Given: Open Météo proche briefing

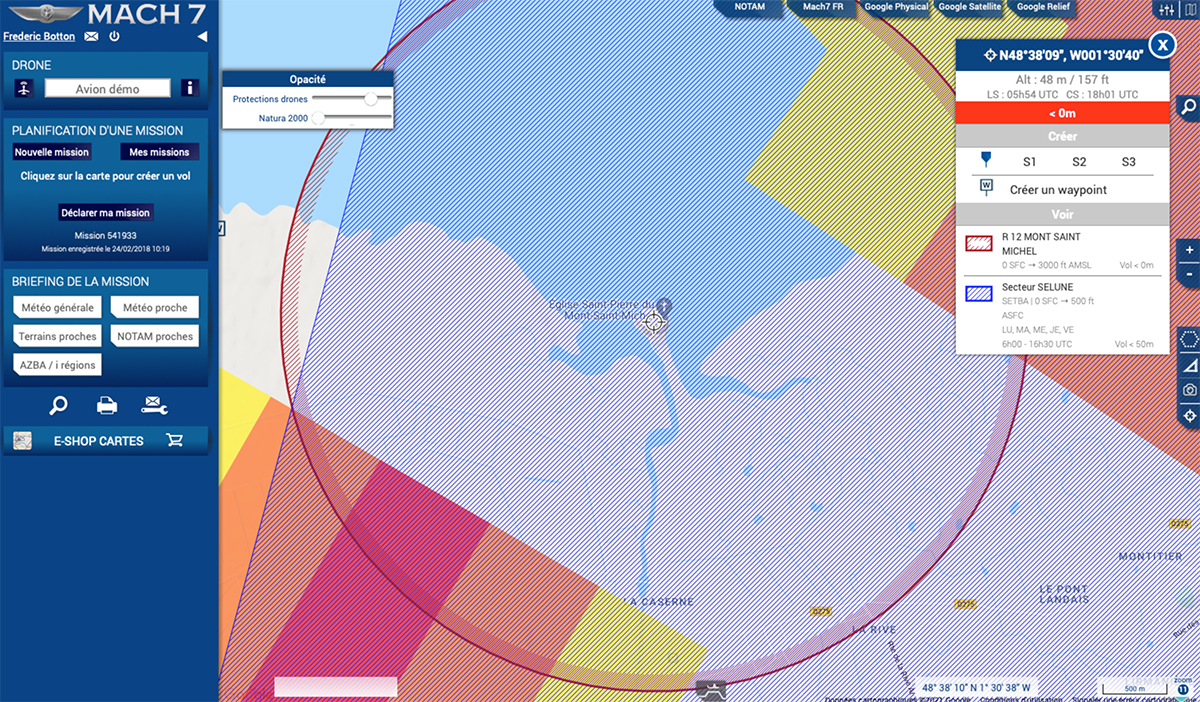Looking at the screenshot, I should (x=155, y=308).
